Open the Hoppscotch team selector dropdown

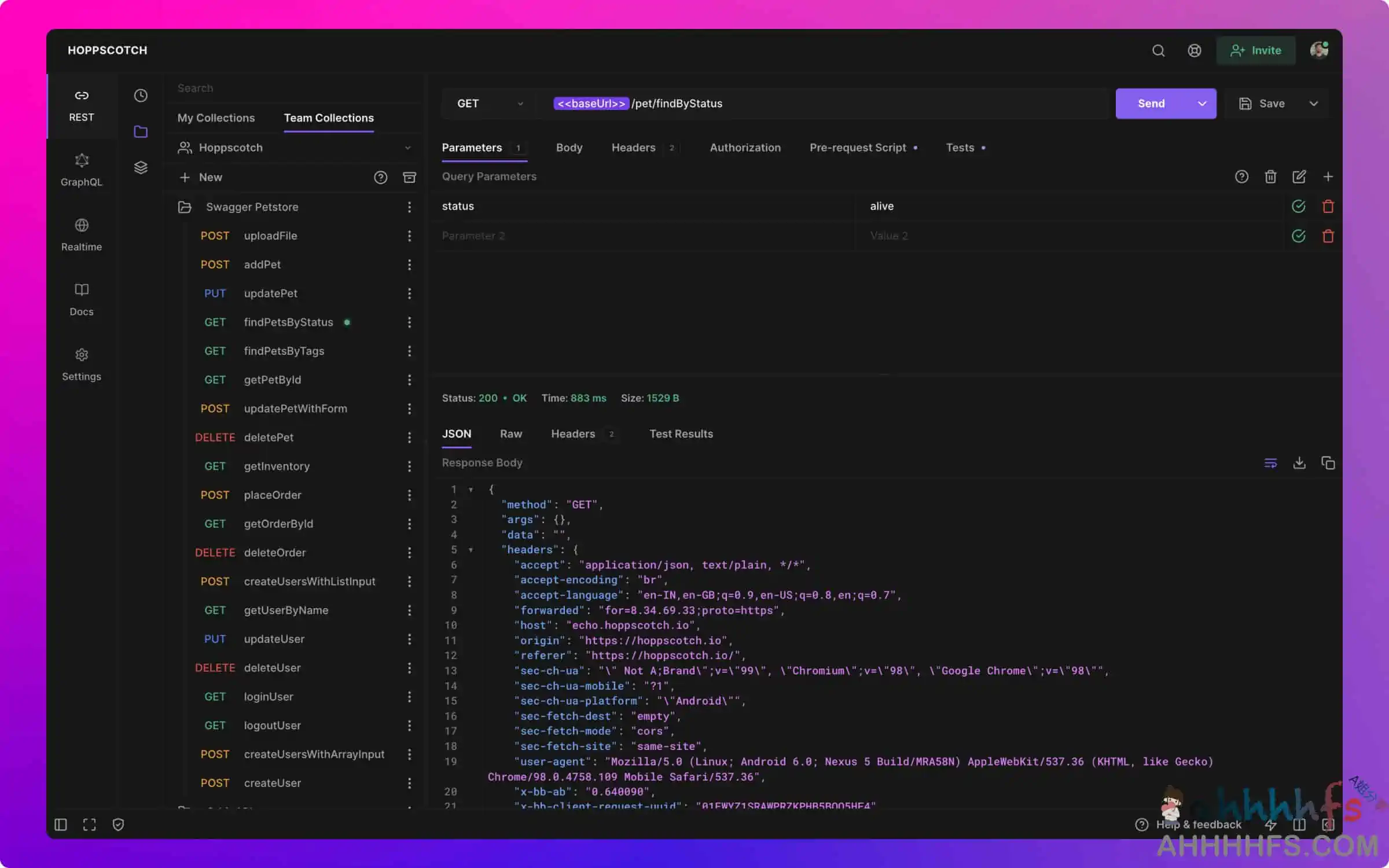(x=295, y=148)
